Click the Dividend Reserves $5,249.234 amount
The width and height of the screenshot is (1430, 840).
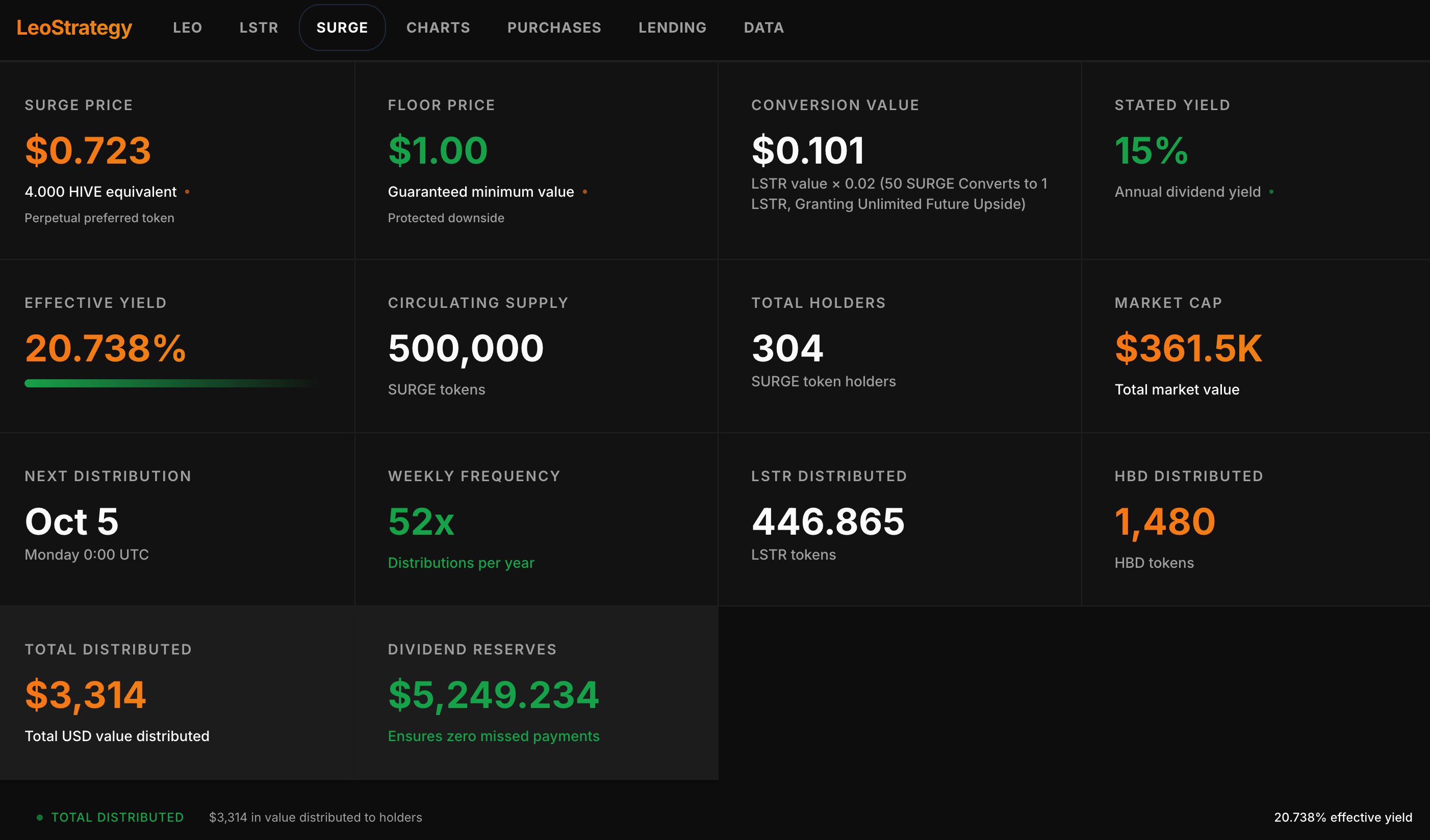[x=493, y=694]
